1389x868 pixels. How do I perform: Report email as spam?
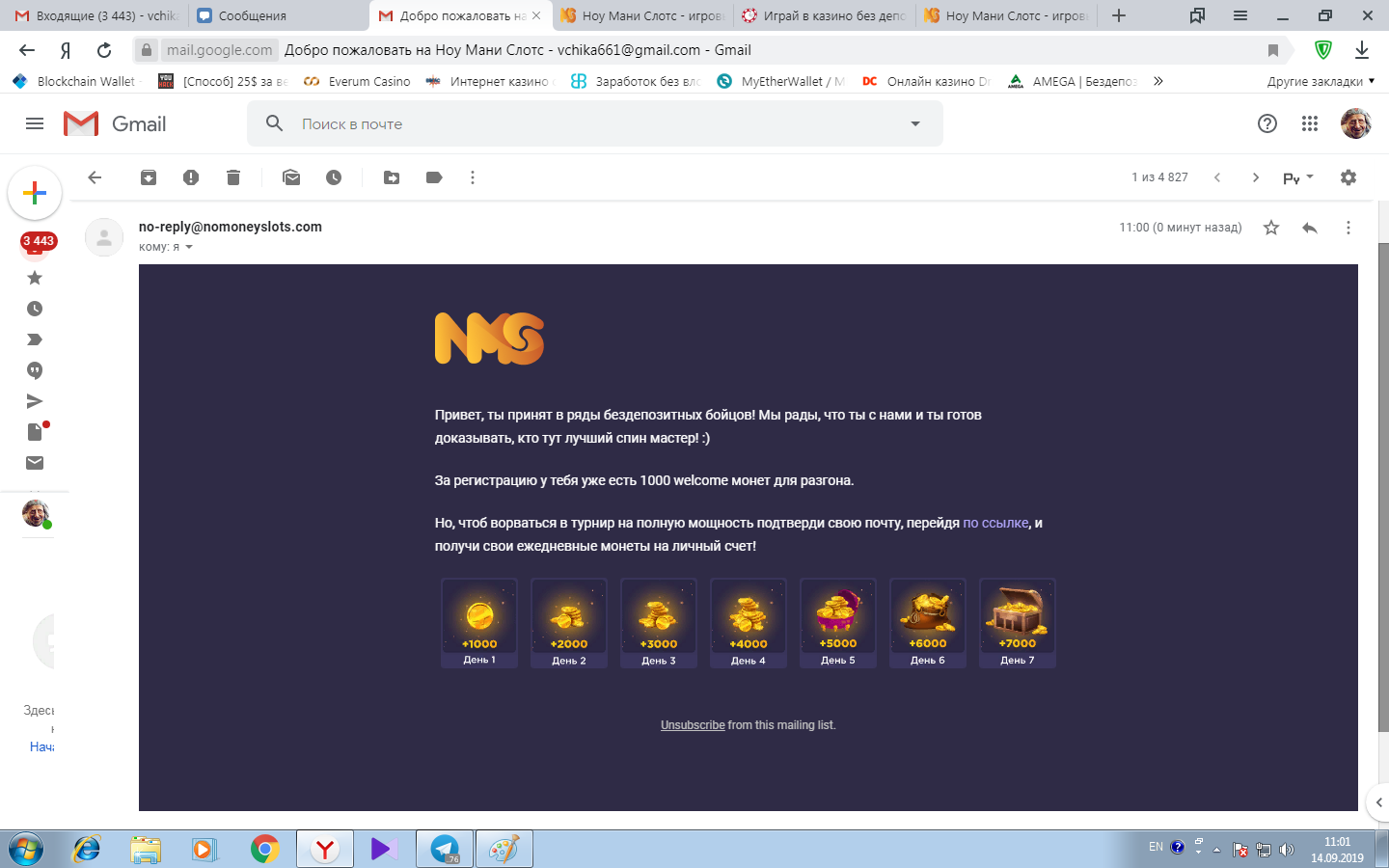click(191, 177)
